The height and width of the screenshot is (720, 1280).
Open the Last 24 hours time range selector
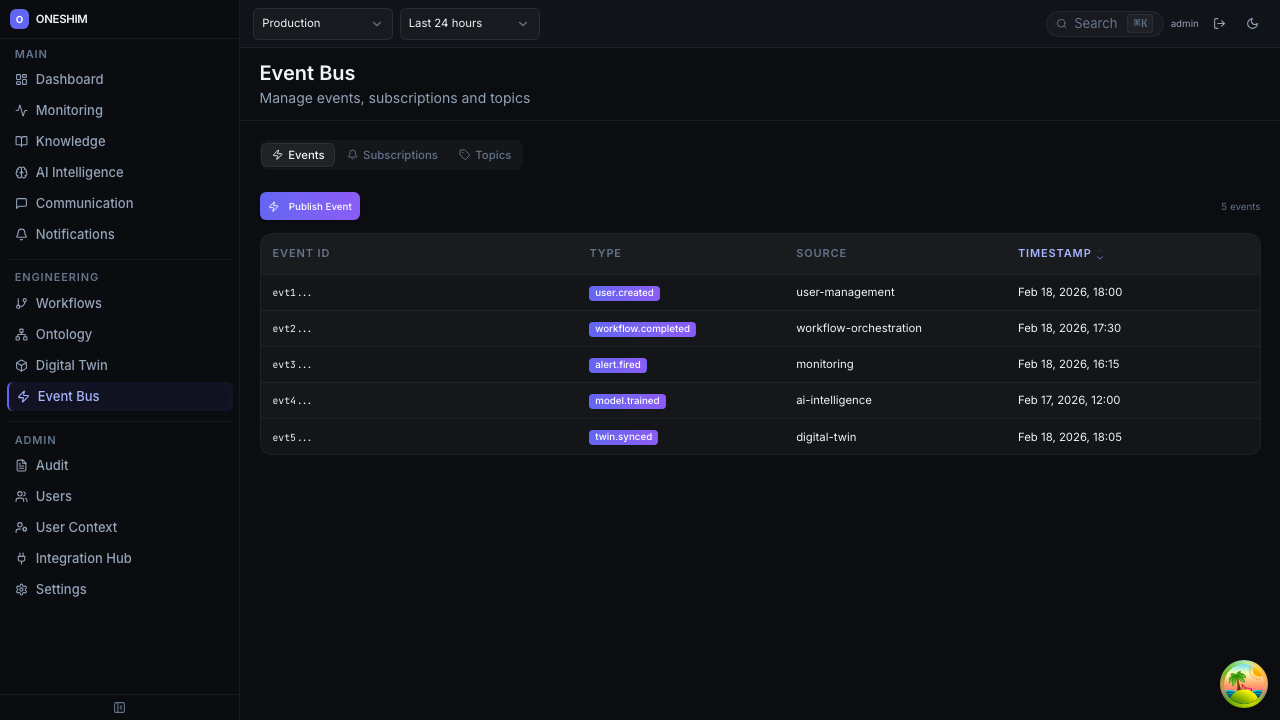pos(469,23)
